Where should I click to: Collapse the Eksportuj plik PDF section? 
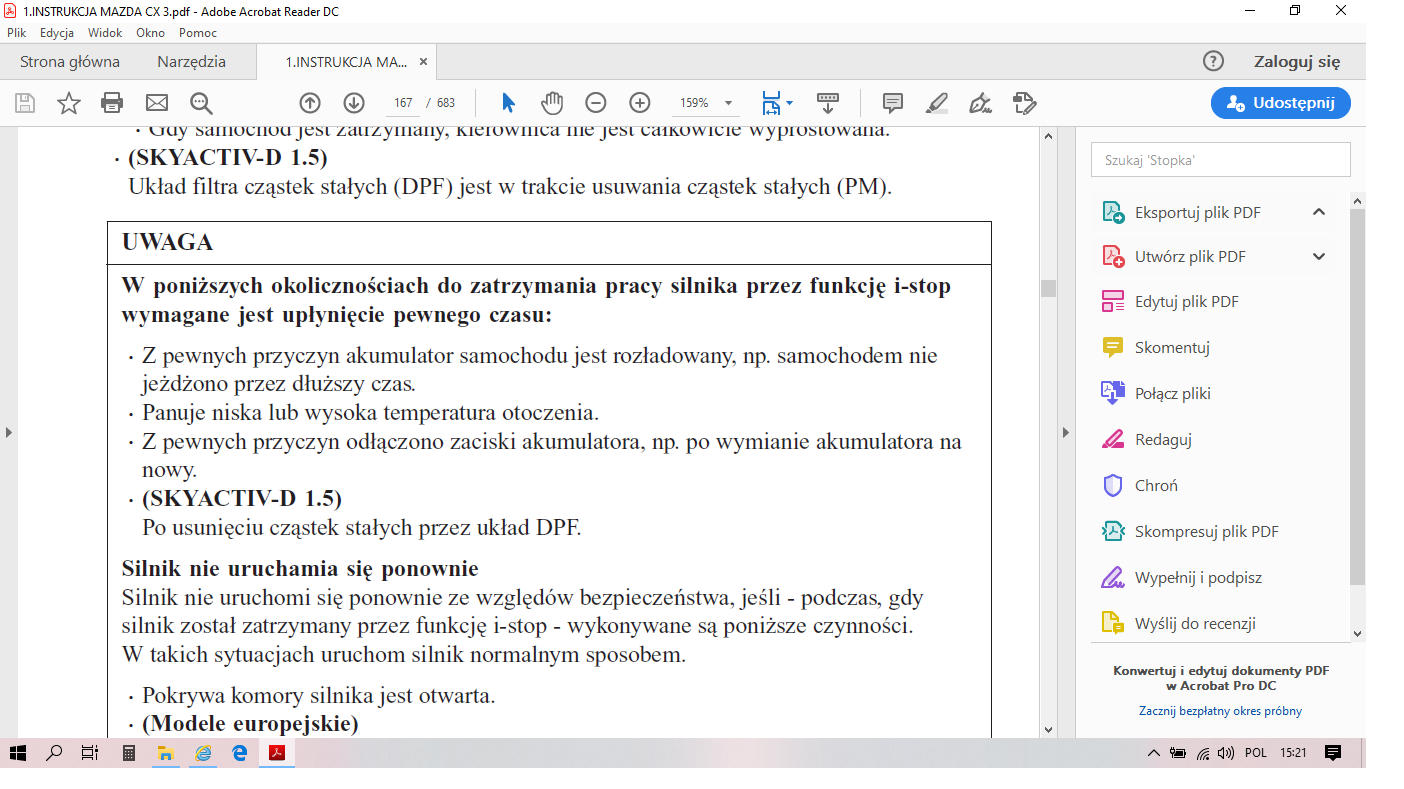[1319, 212]
